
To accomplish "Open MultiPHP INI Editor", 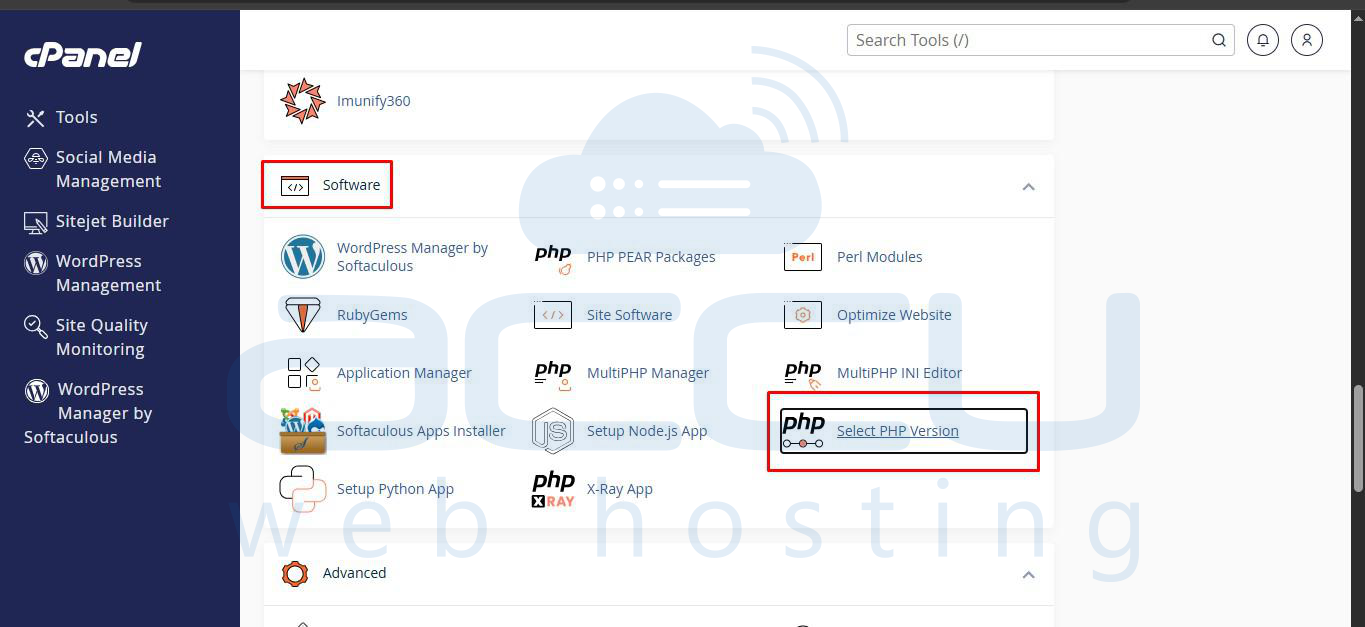I will tap(899, 373).
